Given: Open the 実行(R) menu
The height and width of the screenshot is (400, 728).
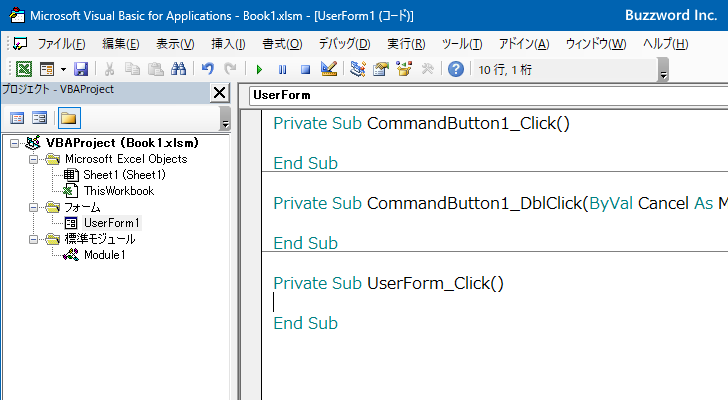Looking at the screenshot, I should [x=406, y=44].
